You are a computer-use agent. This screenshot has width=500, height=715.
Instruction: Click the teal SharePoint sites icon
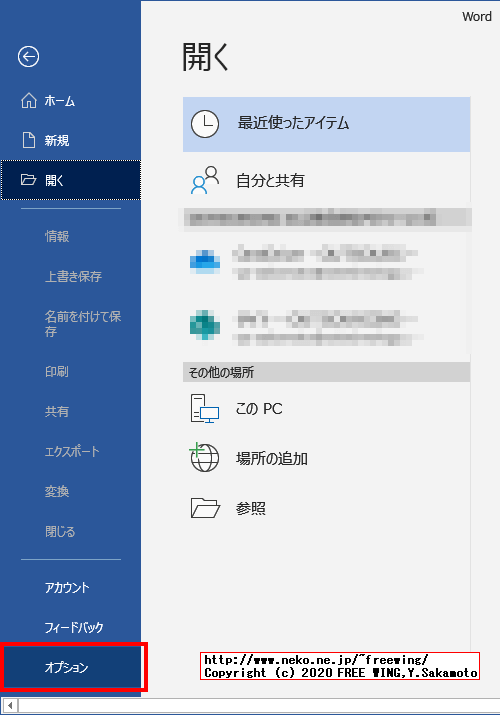[x=205, y=325]
